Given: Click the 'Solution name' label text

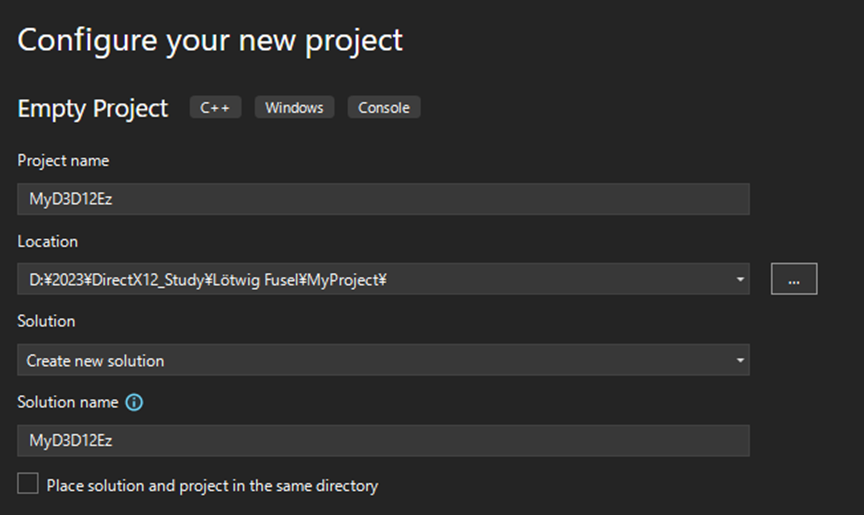Looking at the screenshot, I should pos(68,402).
